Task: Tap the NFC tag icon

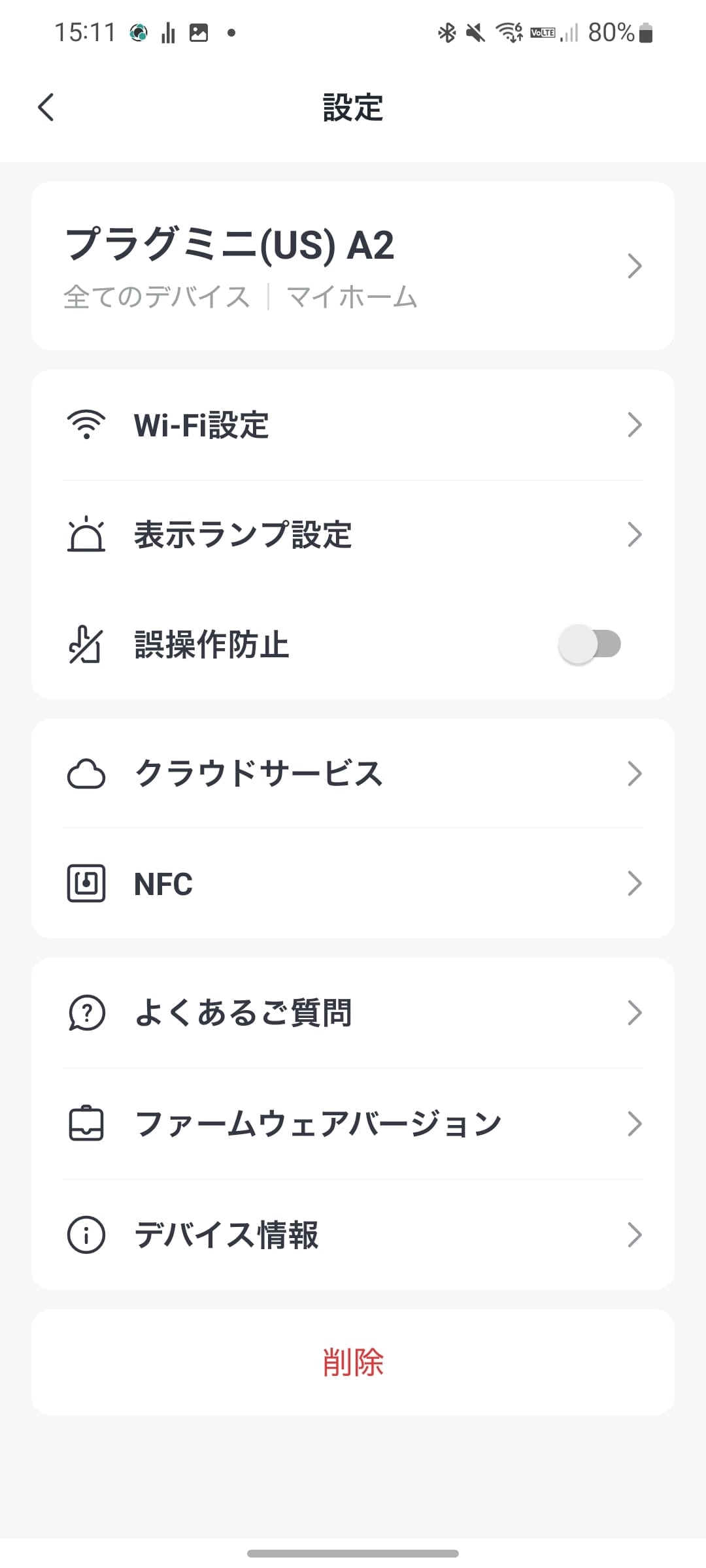Action: tap(86, 883)
